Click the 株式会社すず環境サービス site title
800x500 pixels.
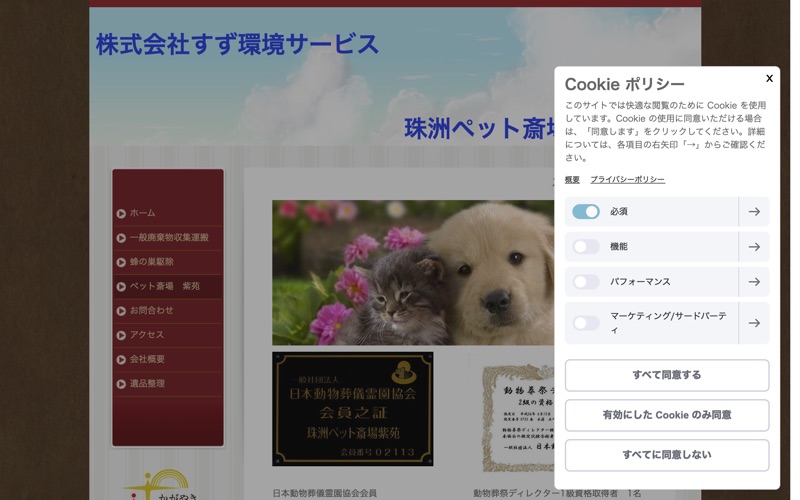[x=237, y=44]
